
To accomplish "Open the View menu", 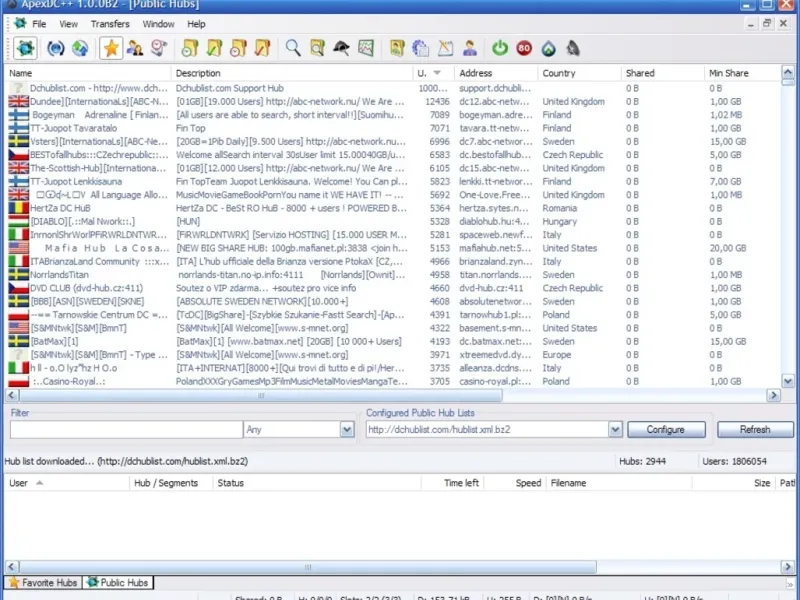I will (68, 24).
